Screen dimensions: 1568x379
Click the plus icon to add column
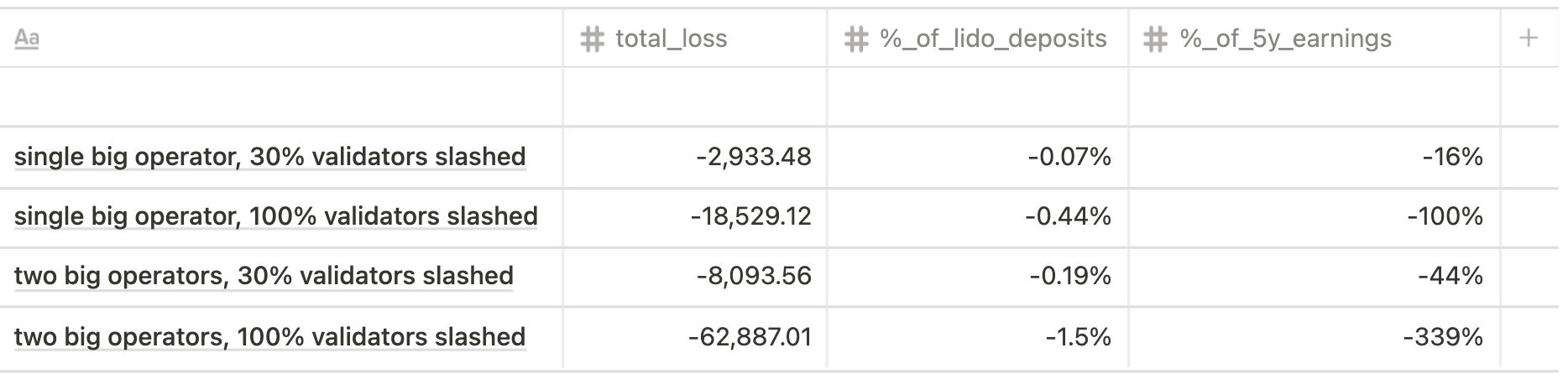(1529, 39)
